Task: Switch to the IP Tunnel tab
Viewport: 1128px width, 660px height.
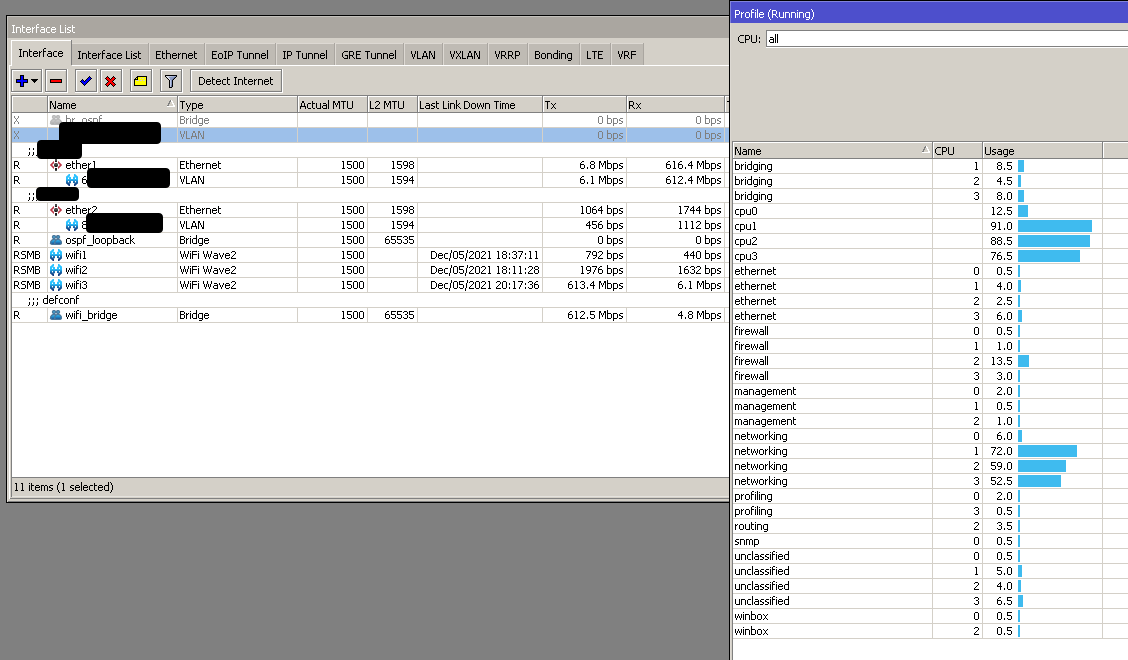Action: pos(304,55)
